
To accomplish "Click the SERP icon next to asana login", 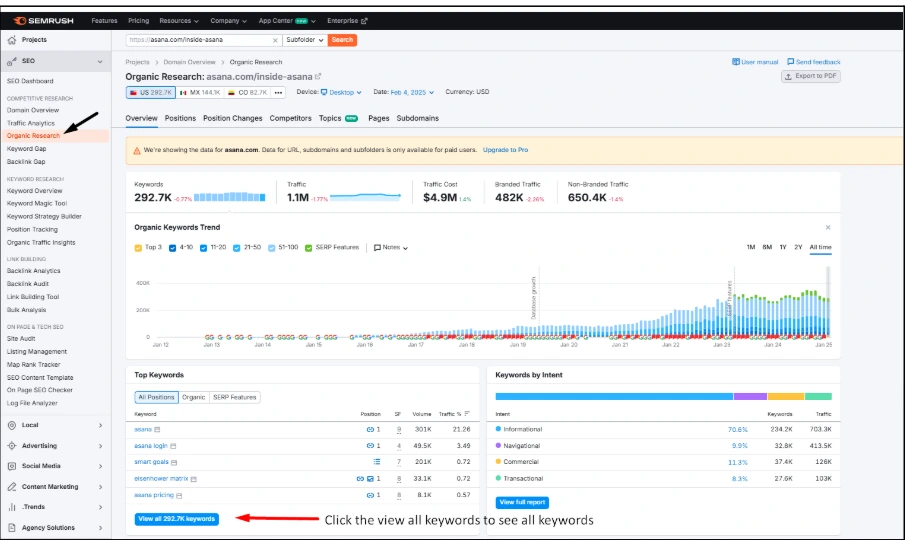I will [173, 446].
